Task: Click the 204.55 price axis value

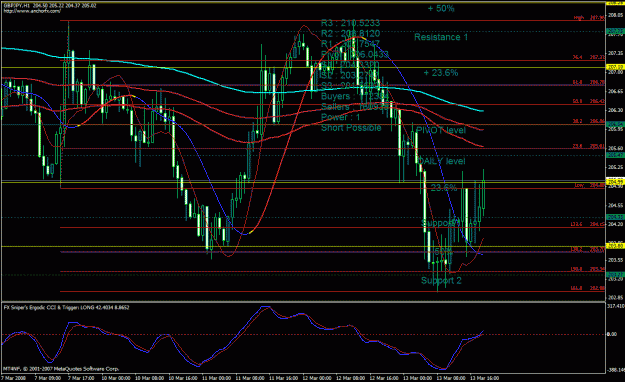Action: click(616, 205)
